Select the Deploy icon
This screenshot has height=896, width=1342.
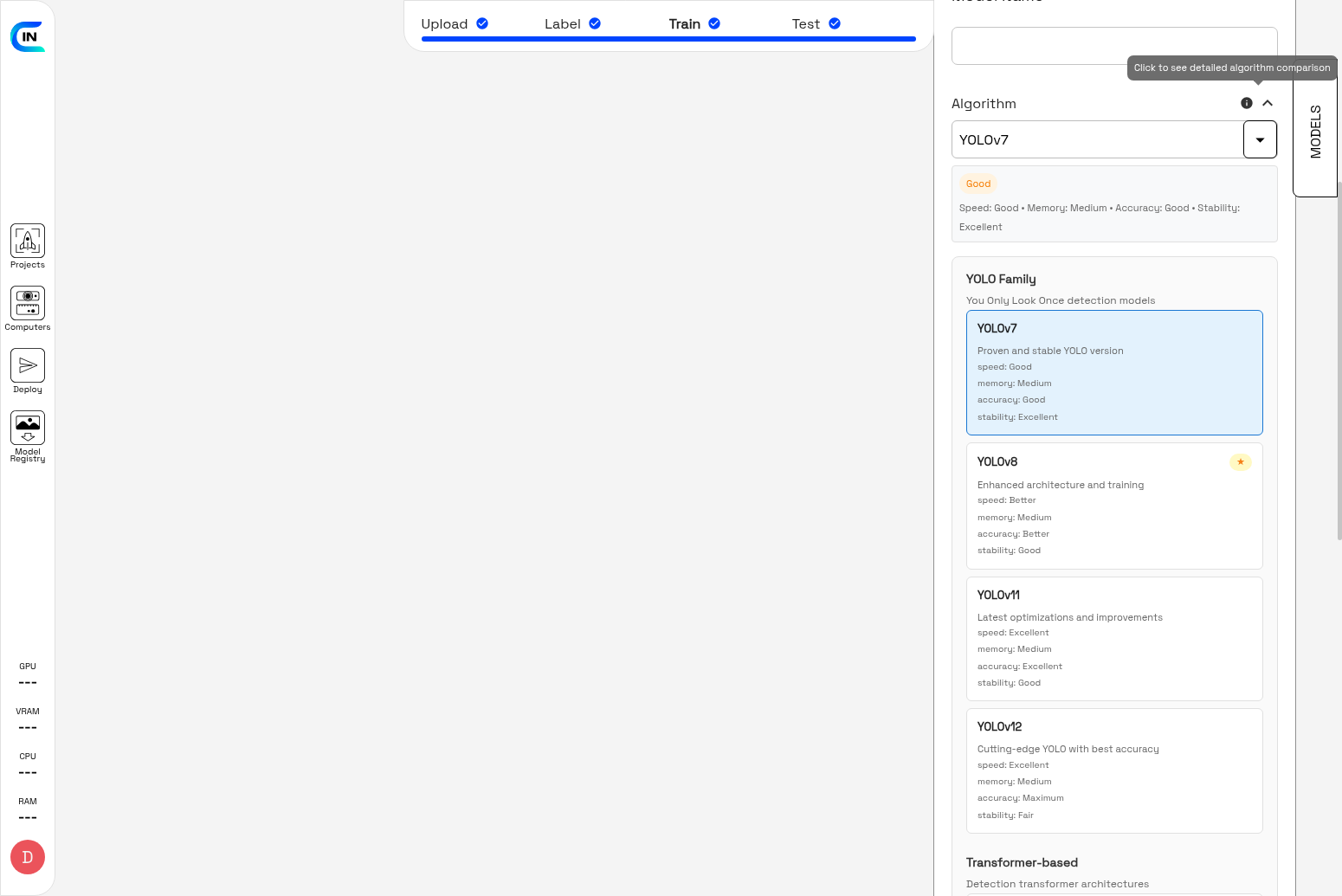[x=27, y=365]
